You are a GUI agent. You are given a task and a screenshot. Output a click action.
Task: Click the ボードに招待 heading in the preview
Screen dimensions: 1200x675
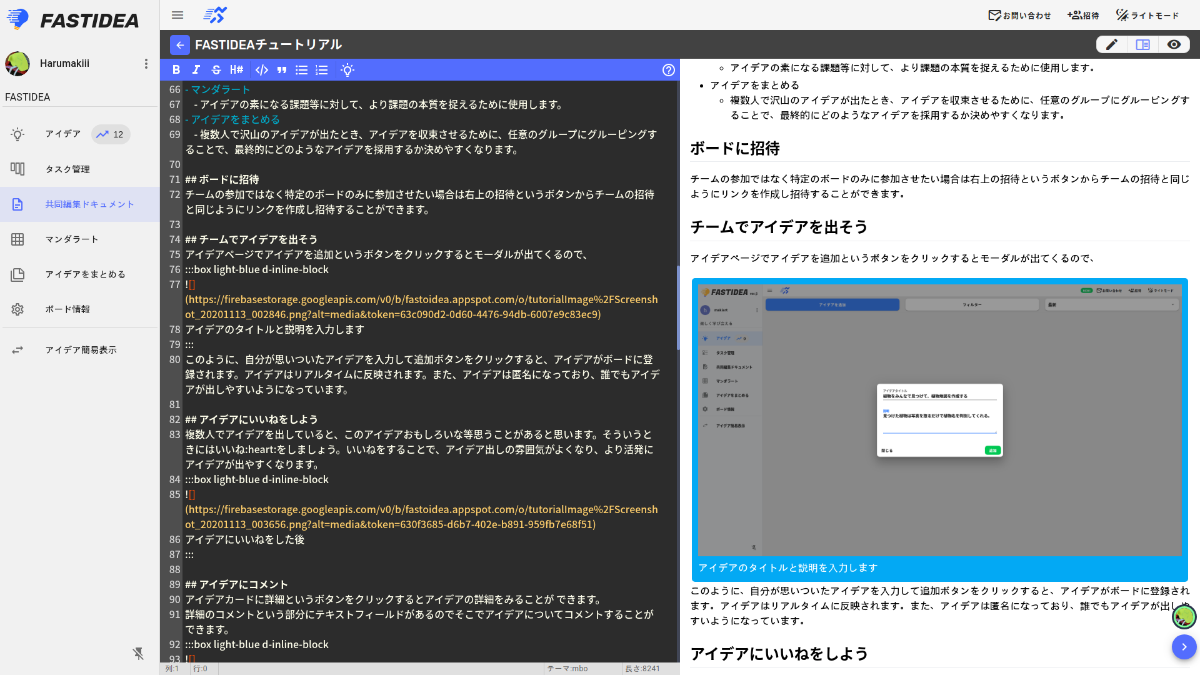coord(735,148)
